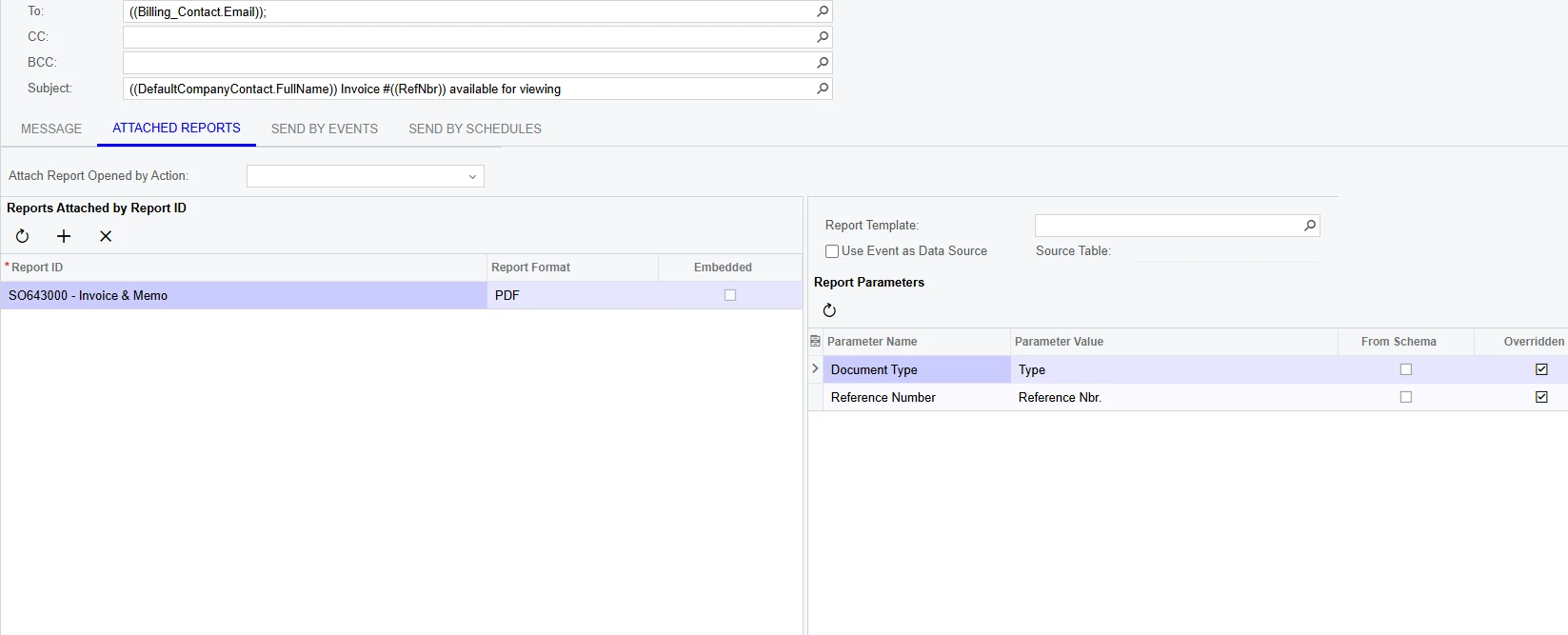Enable Use Event as Data Source
Viewport: 1568px width, 635px height.
832,251
